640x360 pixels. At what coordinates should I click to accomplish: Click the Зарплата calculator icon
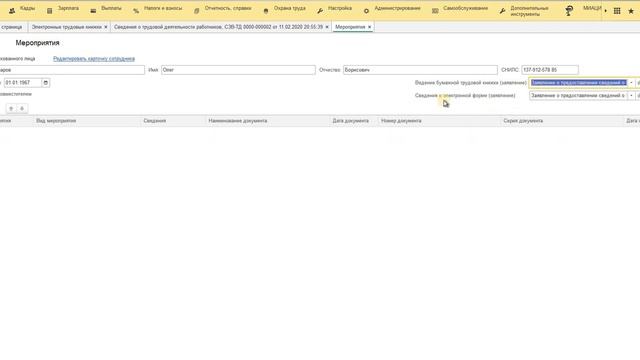click(49, 11)
